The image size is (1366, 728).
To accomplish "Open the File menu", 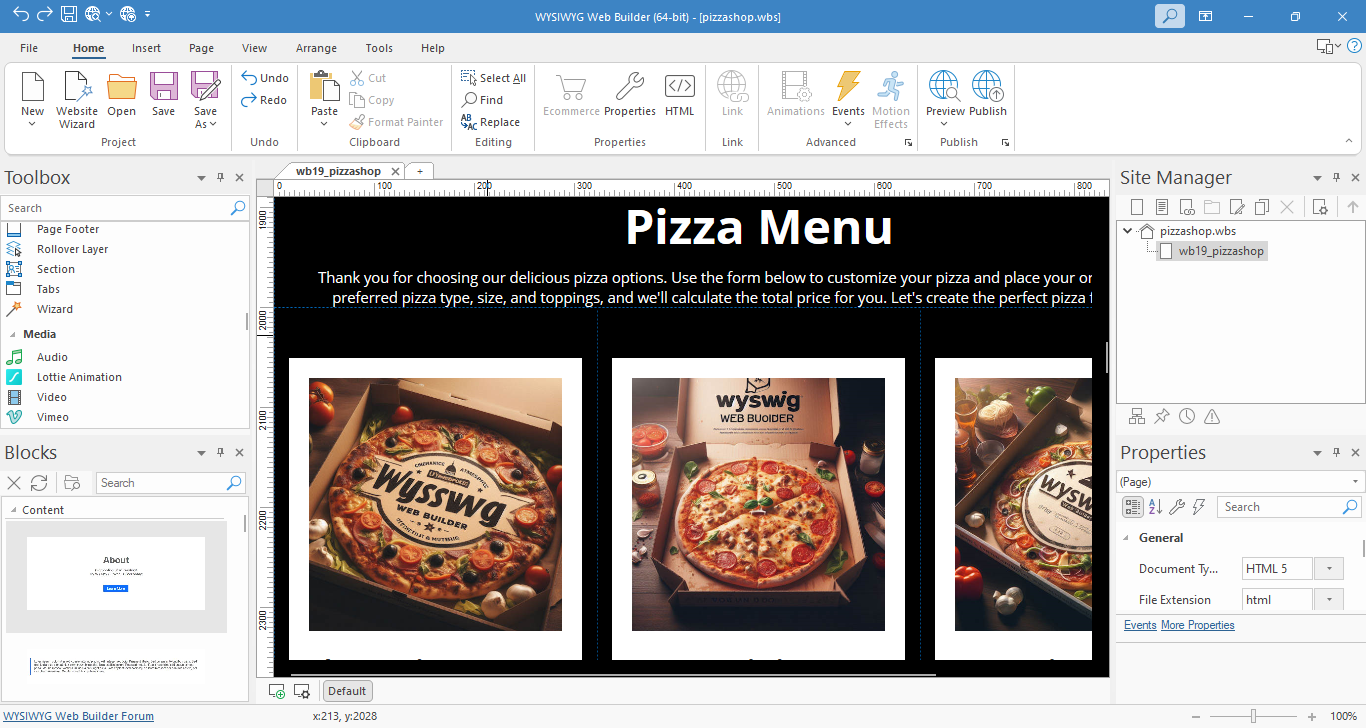I will pyautogui.click(x=29, y=48).
